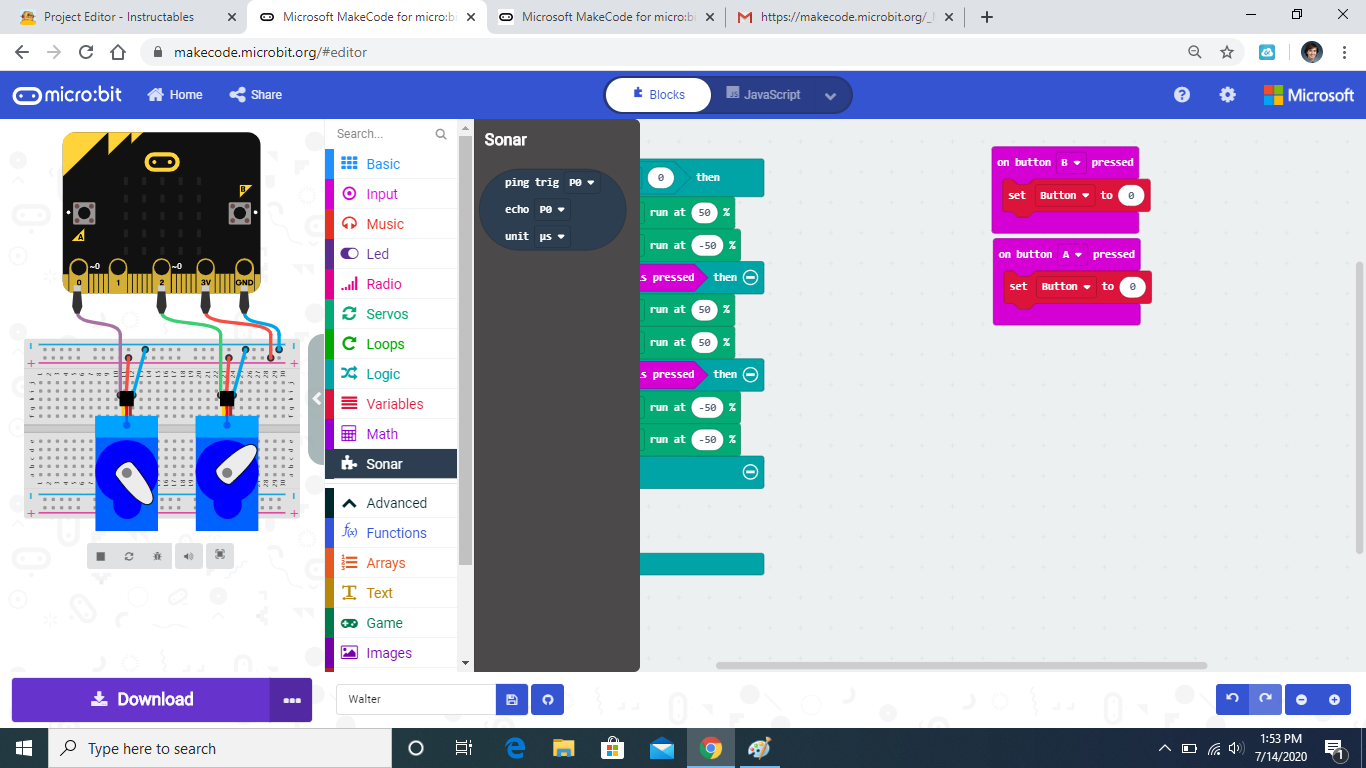Open the Button variable dropdown in the B block
This screenshot has width=1366, height=768.
pos(1064,196)
